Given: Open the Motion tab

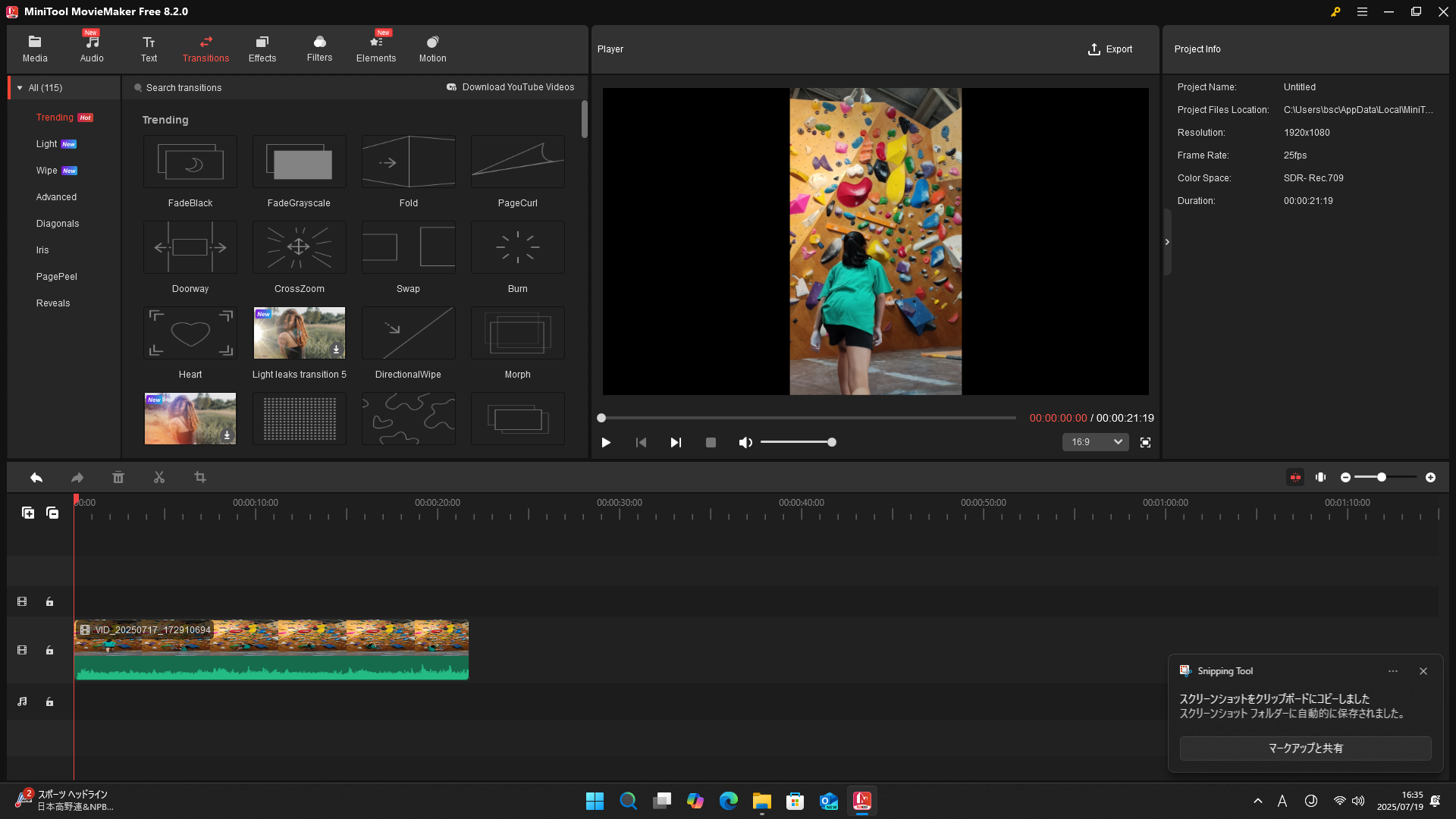Looking at the screenshot, I should pyautogui.click(x=432, y=49).
